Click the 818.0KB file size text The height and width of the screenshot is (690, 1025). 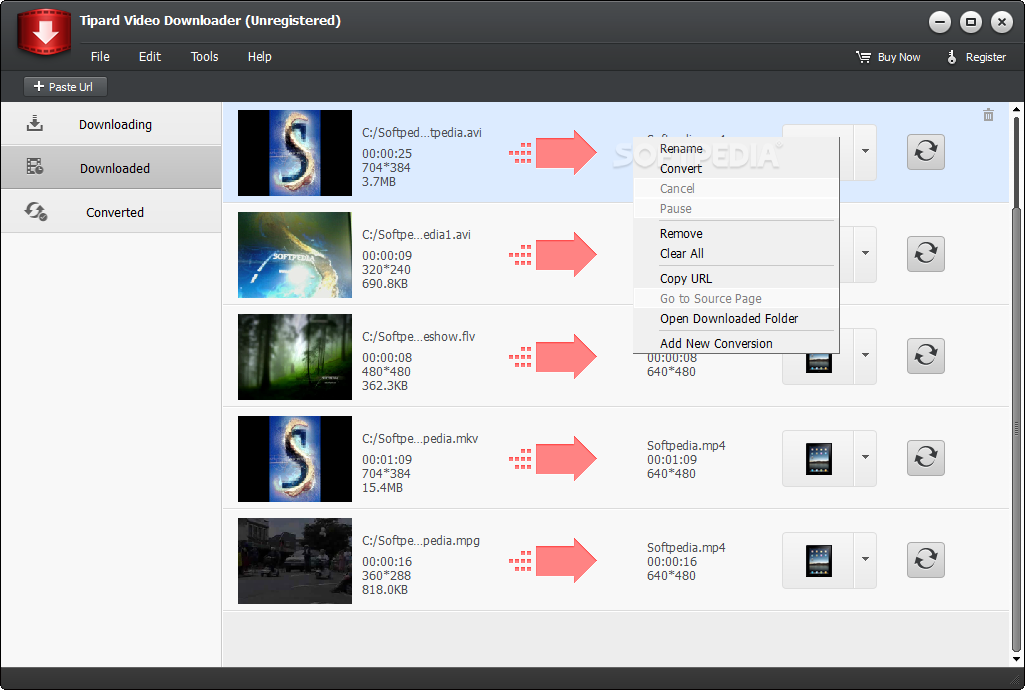click(x=385, y=589)
